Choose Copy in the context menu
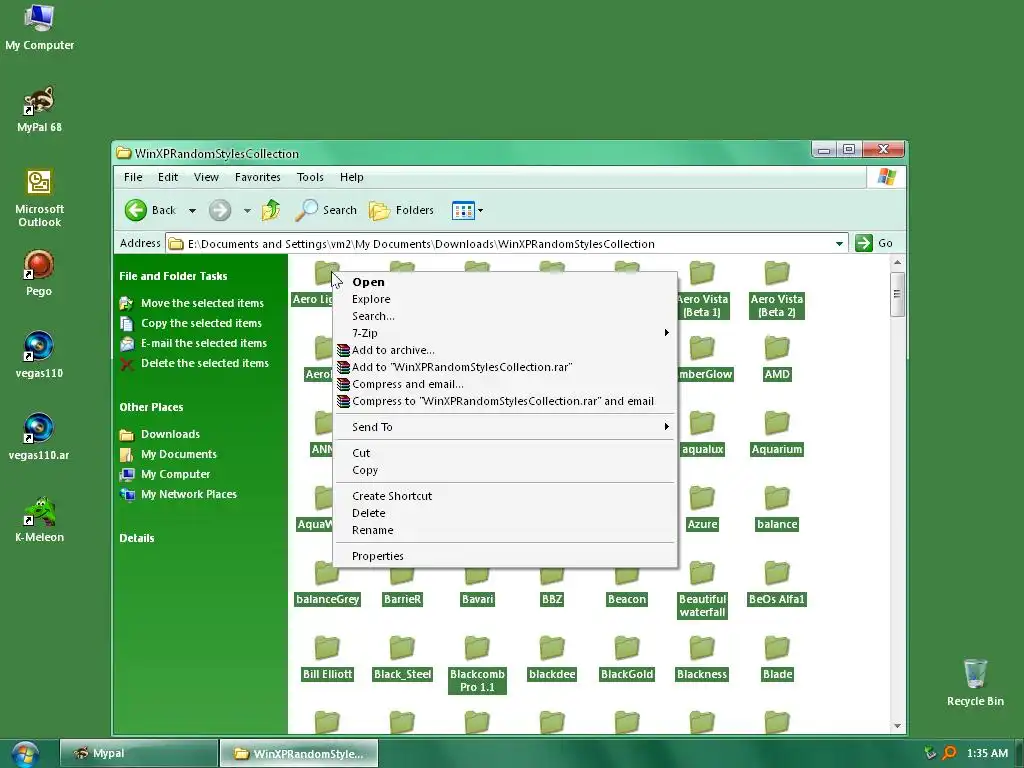1024x768 pixels. coord(505,470)
